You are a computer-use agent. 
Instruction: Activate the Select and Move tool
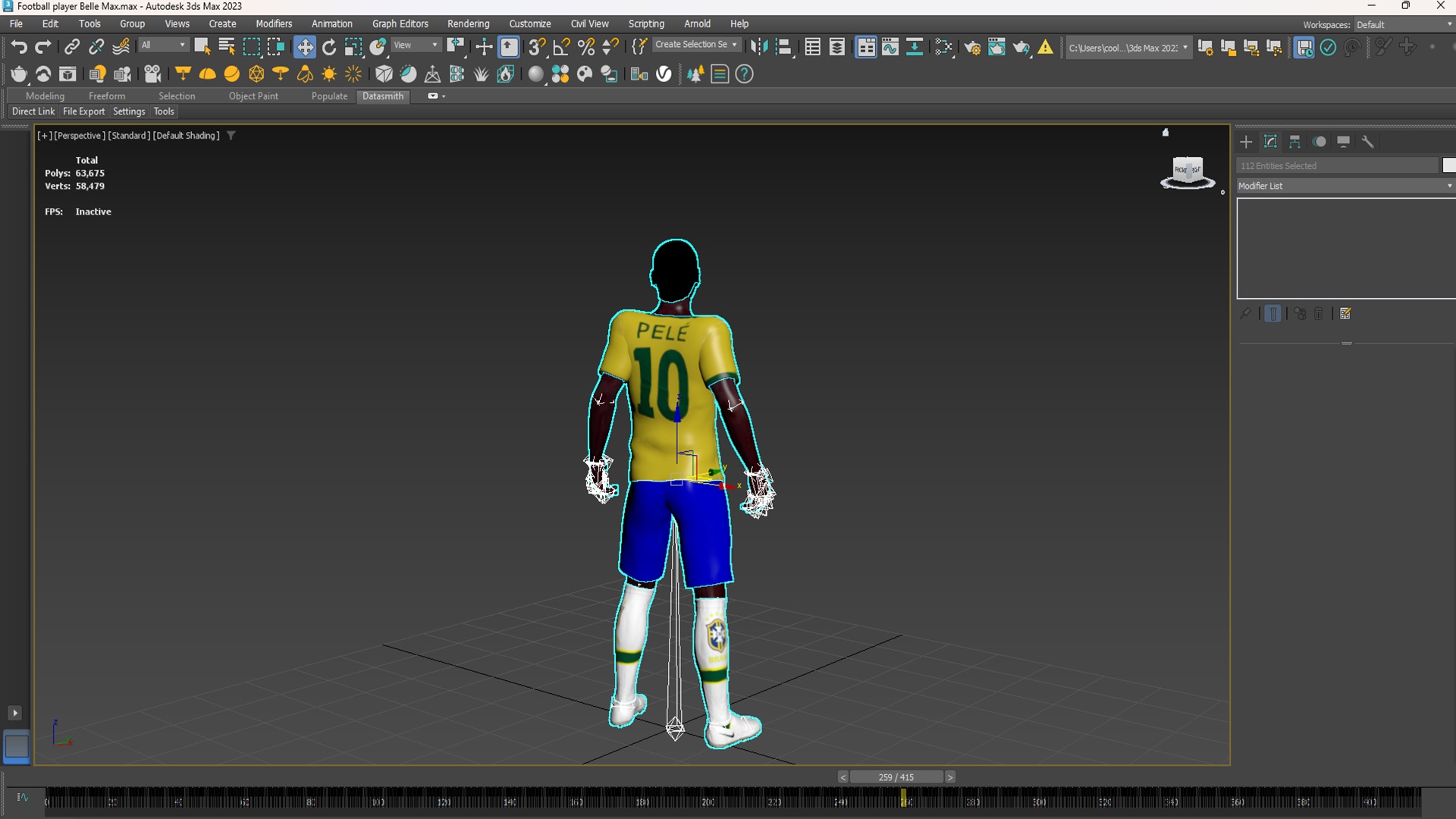(x=305, y=47)
